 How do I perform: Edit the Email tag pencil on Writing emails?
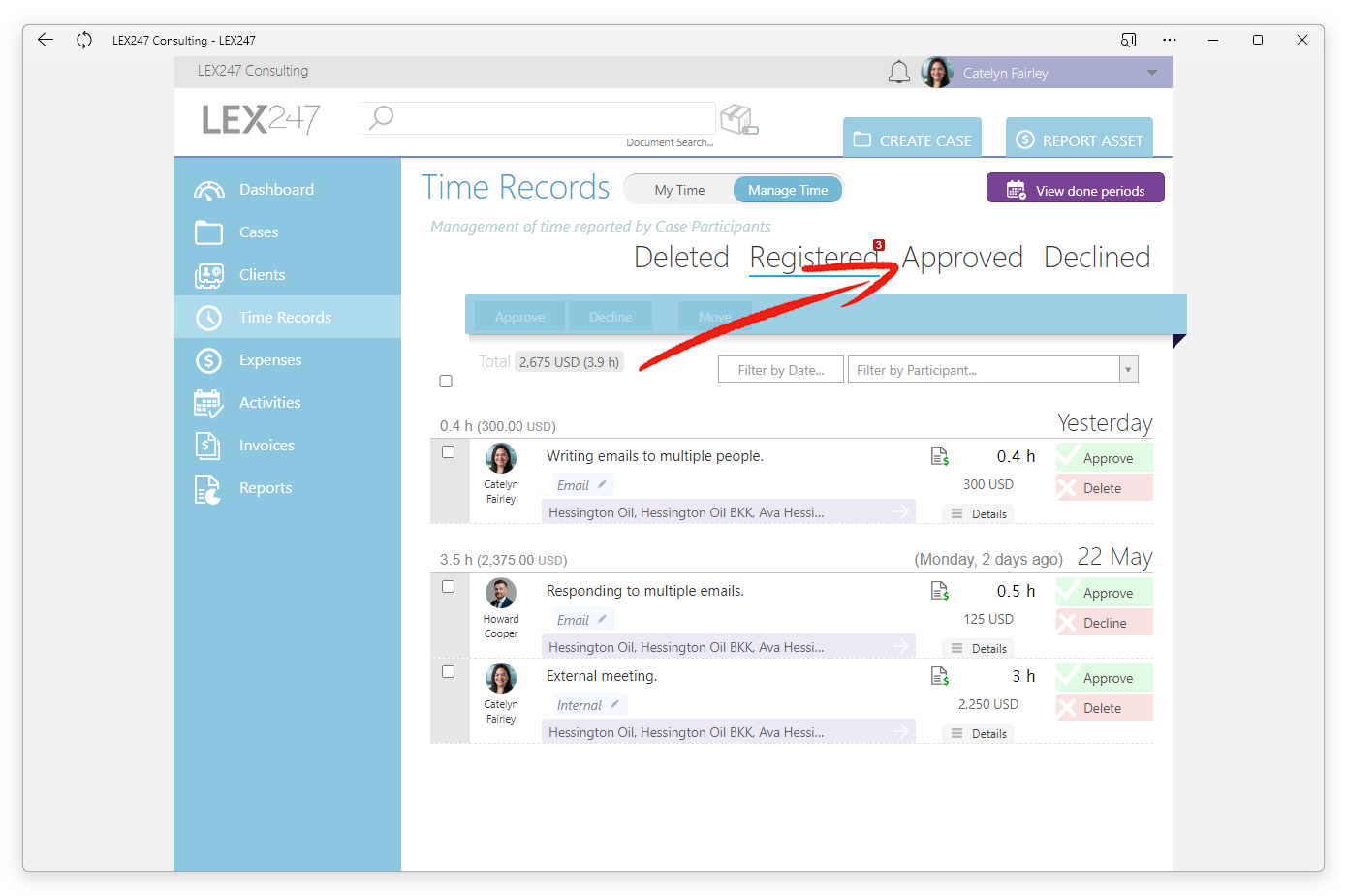click(x=602, y=484)
